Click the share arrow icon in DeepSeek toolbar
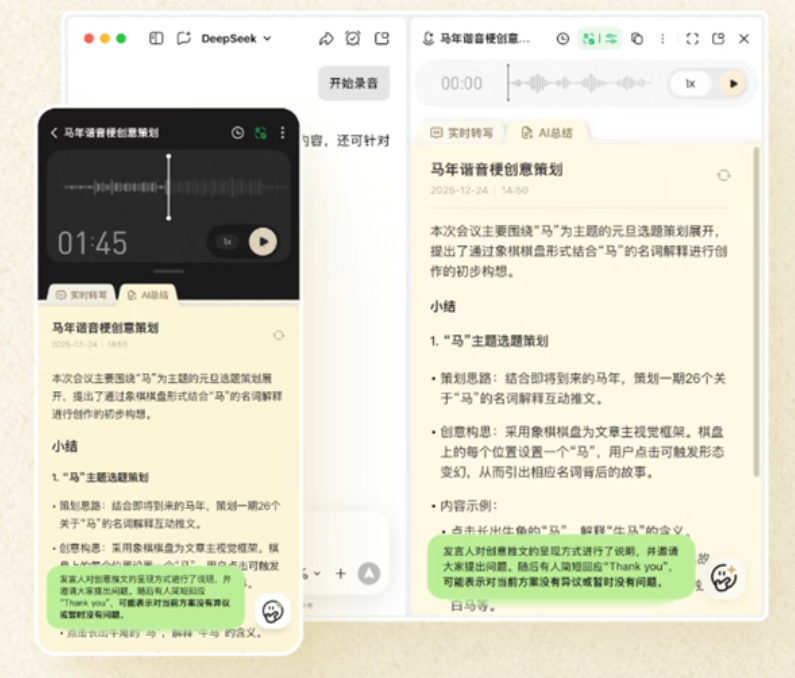795x678 pixels. point(326,39)
